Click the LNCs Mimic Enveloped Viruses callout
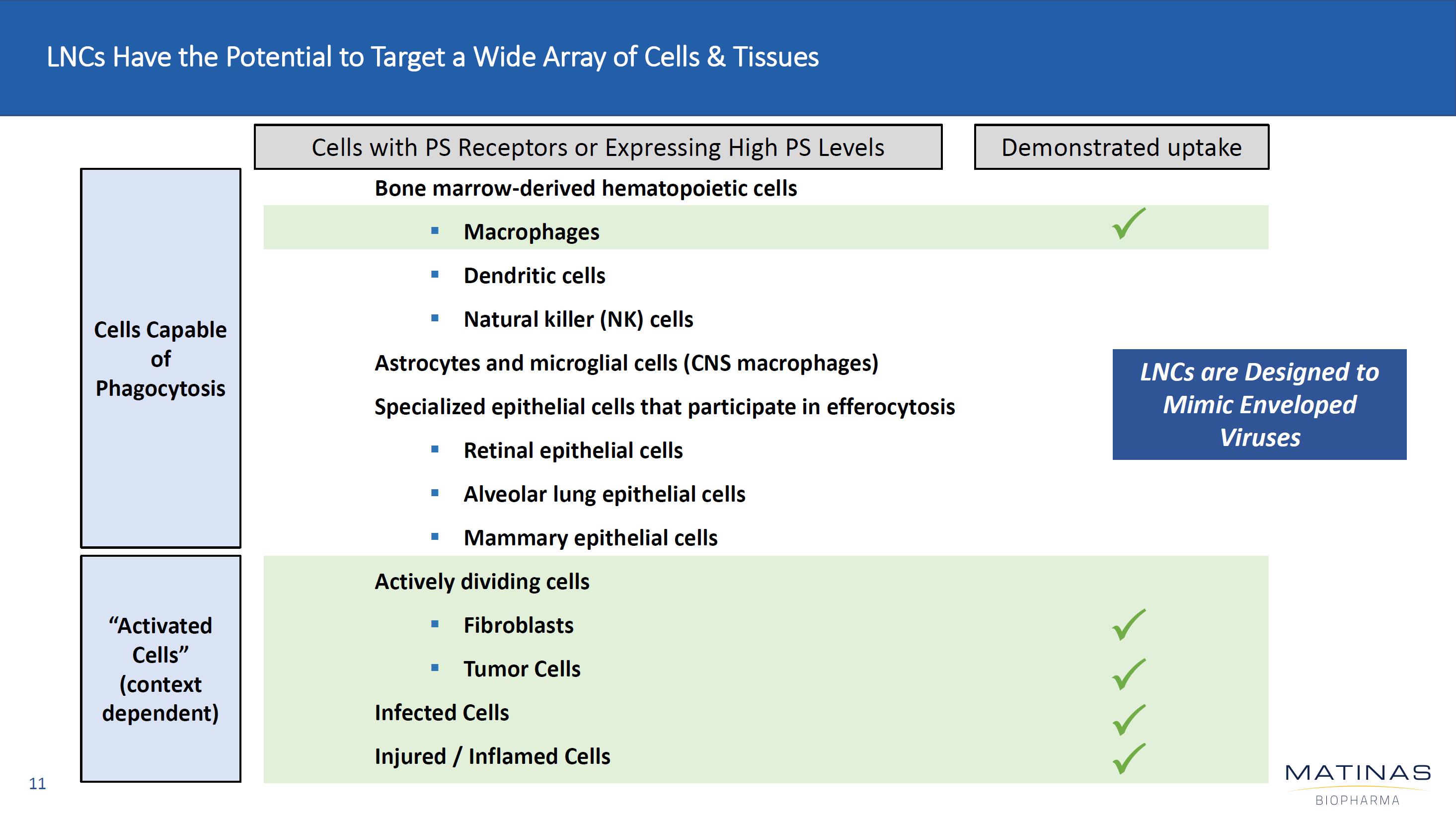Screen dimensions: 1456x818 point(1259,404)
